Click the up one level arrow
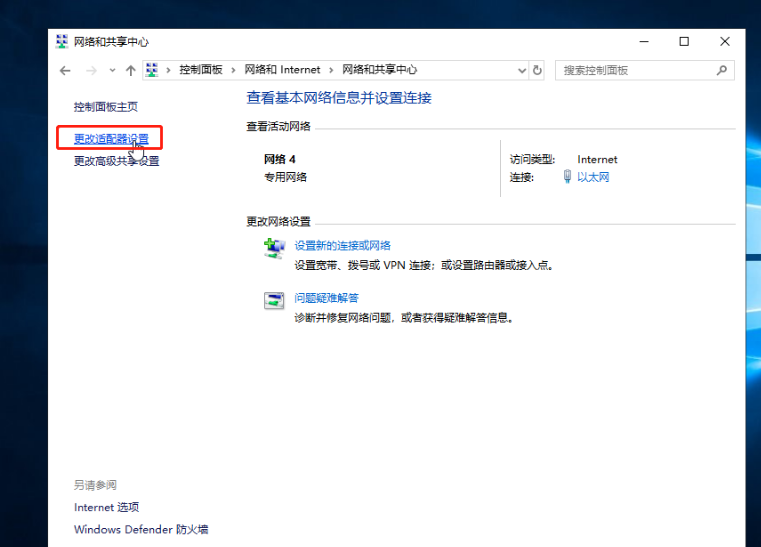Viewport: 761px width, 547px height. click(x=130, y=71)
